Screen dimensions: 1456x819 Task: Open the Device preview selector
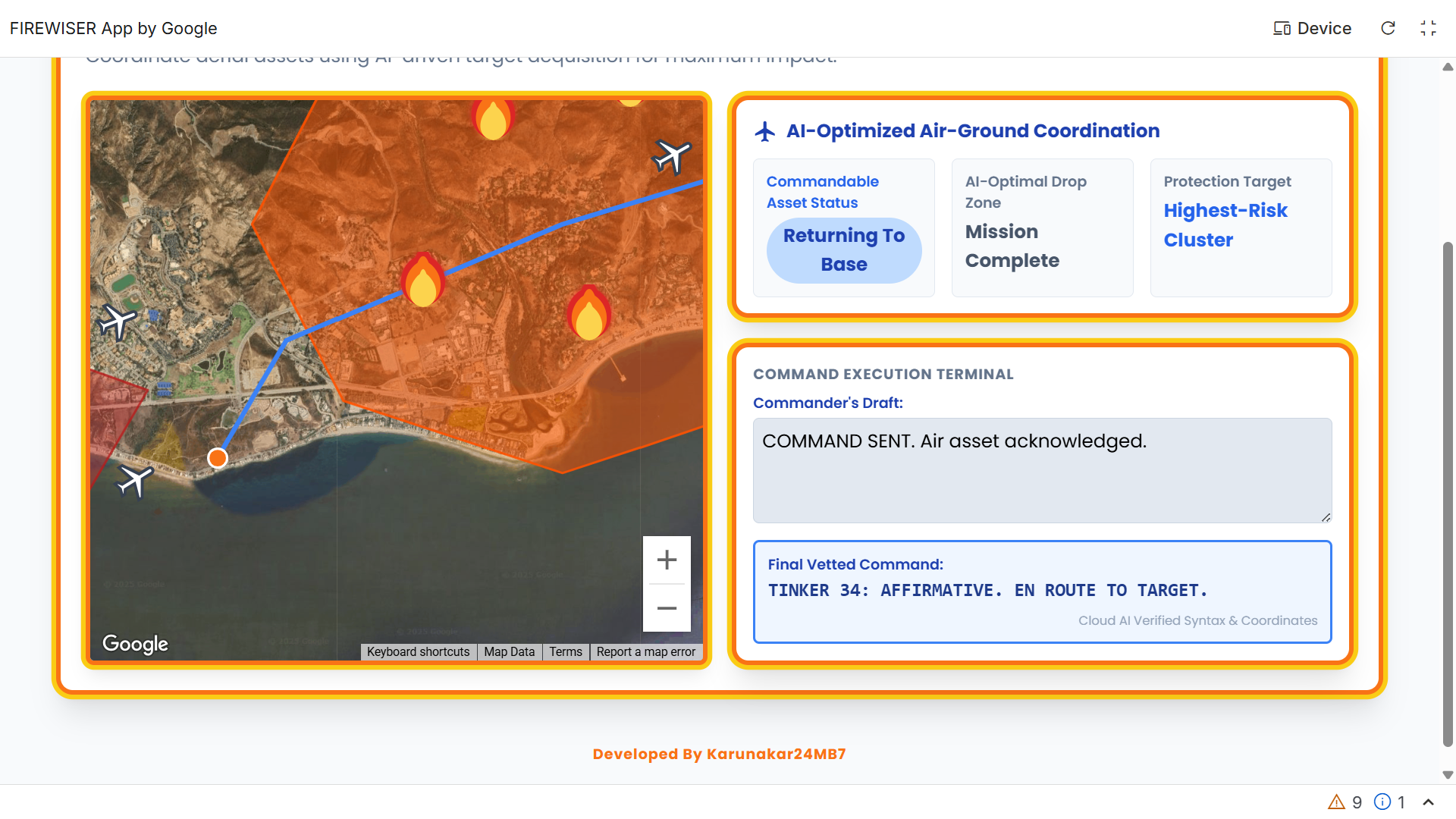pos(1312,28)
